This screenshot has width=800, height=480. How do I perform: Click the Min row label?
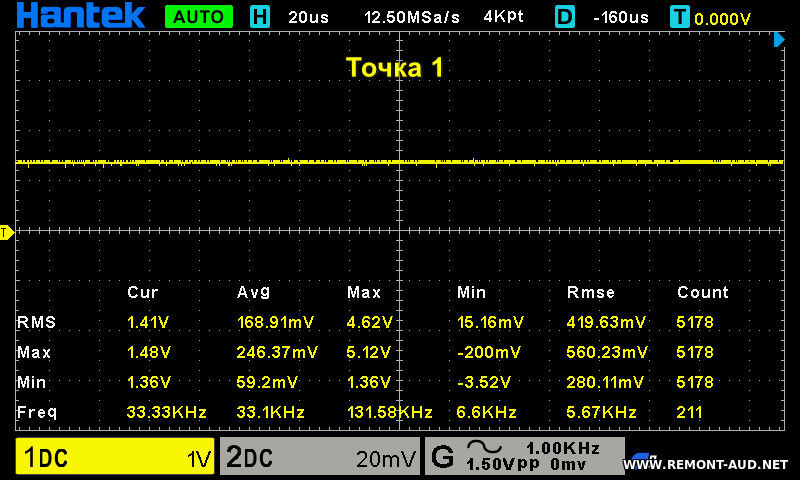coord(32,383)
